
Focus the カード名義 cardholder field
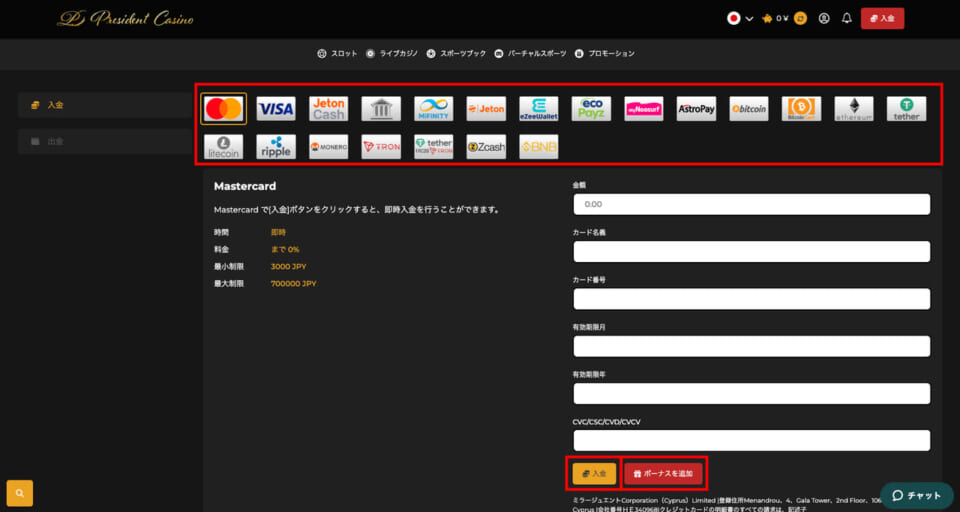point(751,252)
